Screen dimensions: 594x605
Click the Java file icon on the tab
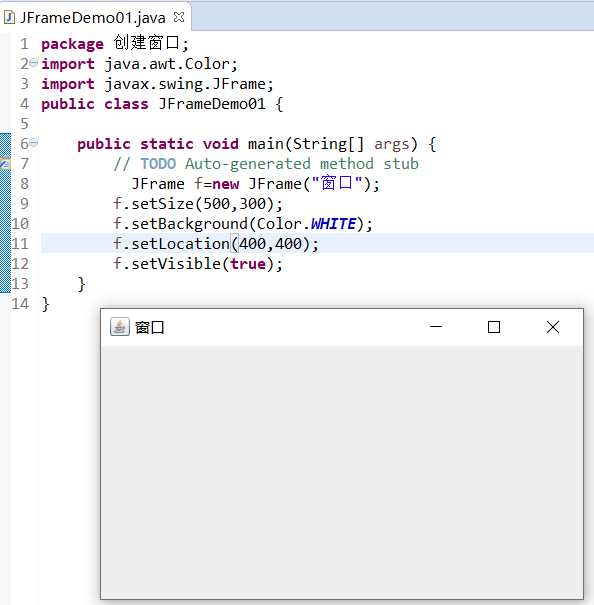(x=8, y=17)
